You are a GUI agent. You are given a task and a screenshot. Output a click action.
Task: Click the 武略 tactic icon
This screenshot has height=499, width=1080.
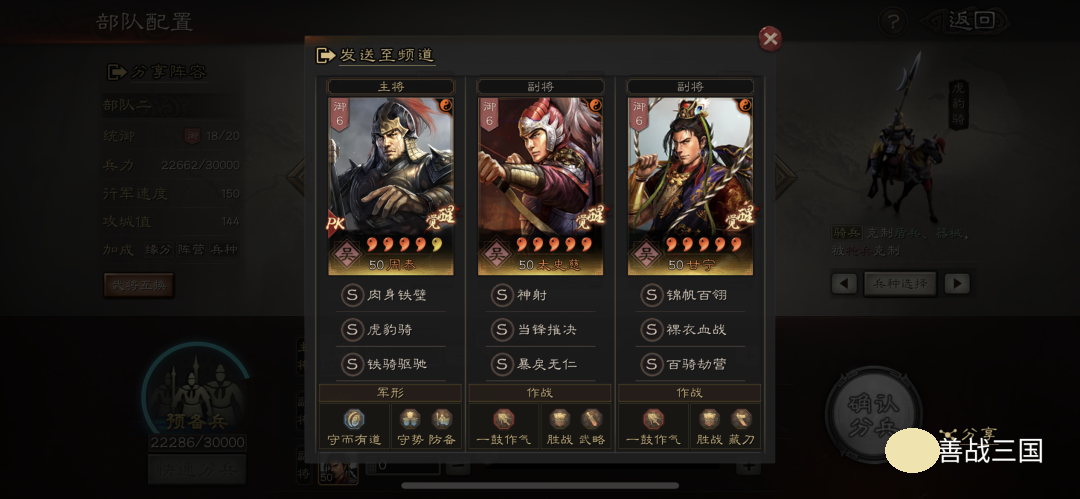(x=592, y=418)
